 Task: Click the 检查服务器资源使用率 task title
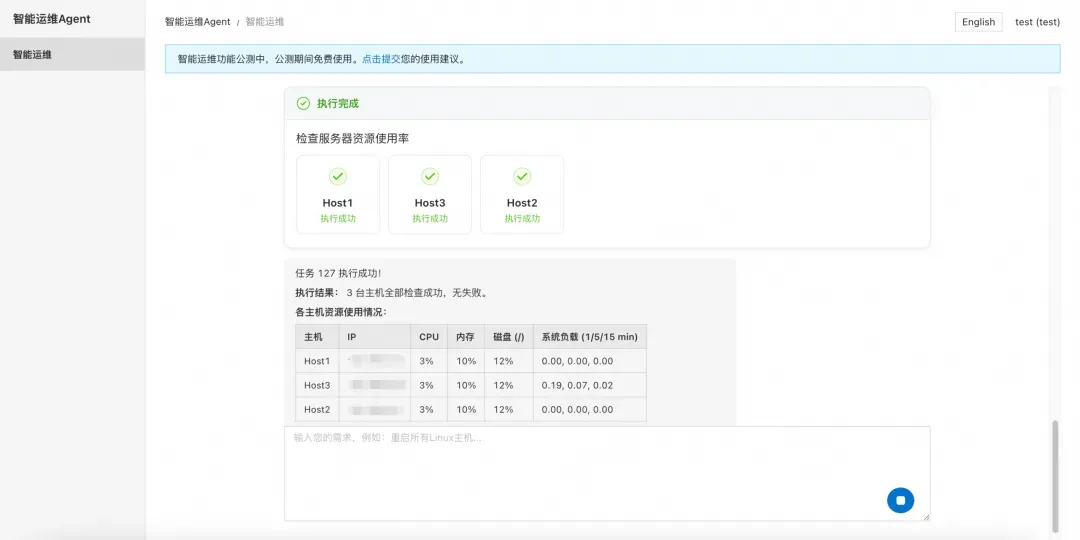click(353, 138)
